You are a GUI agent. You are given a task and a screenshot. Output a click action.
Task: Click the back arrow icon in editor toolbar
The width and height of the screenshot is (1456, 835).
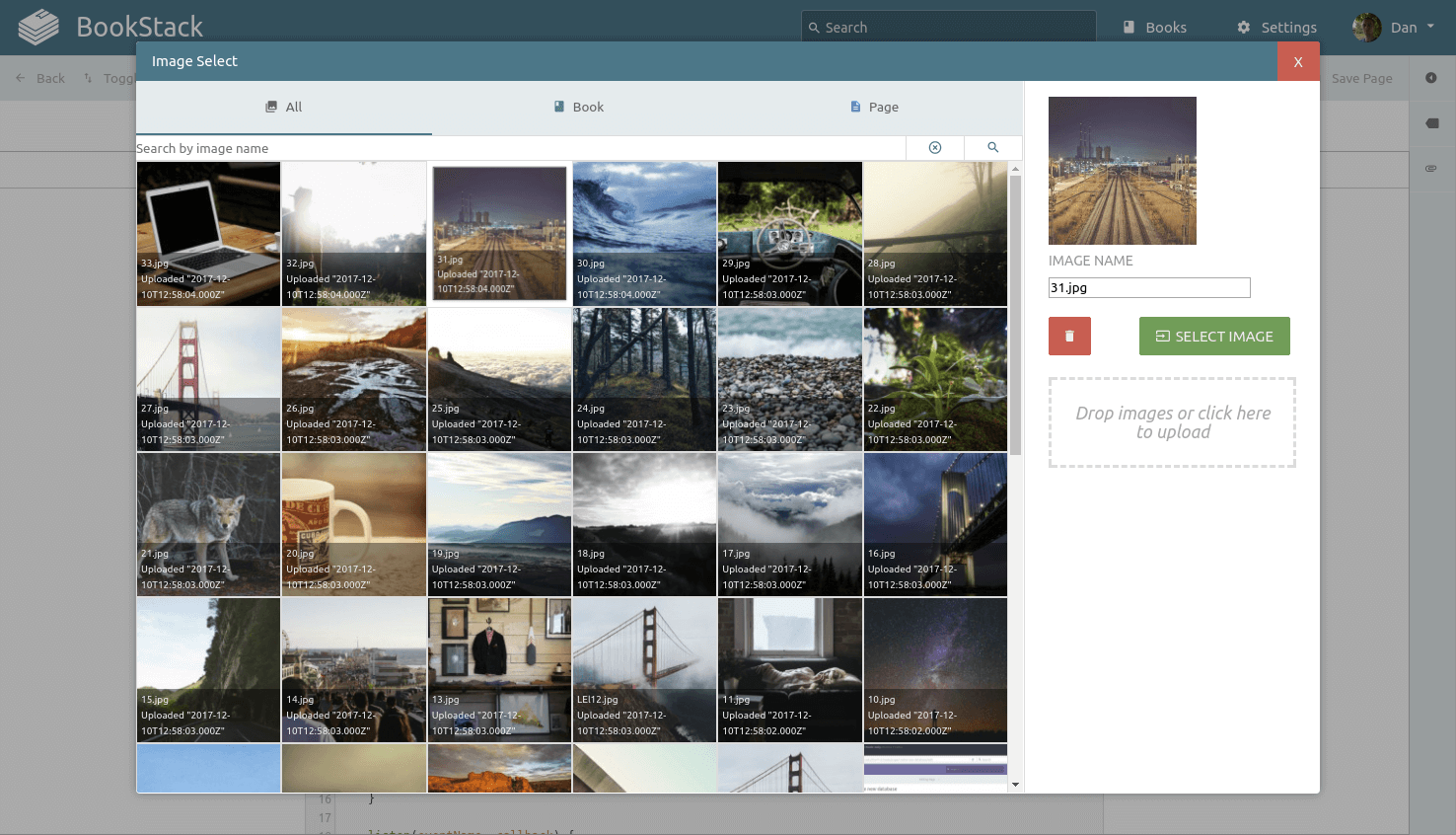(20, 78)
